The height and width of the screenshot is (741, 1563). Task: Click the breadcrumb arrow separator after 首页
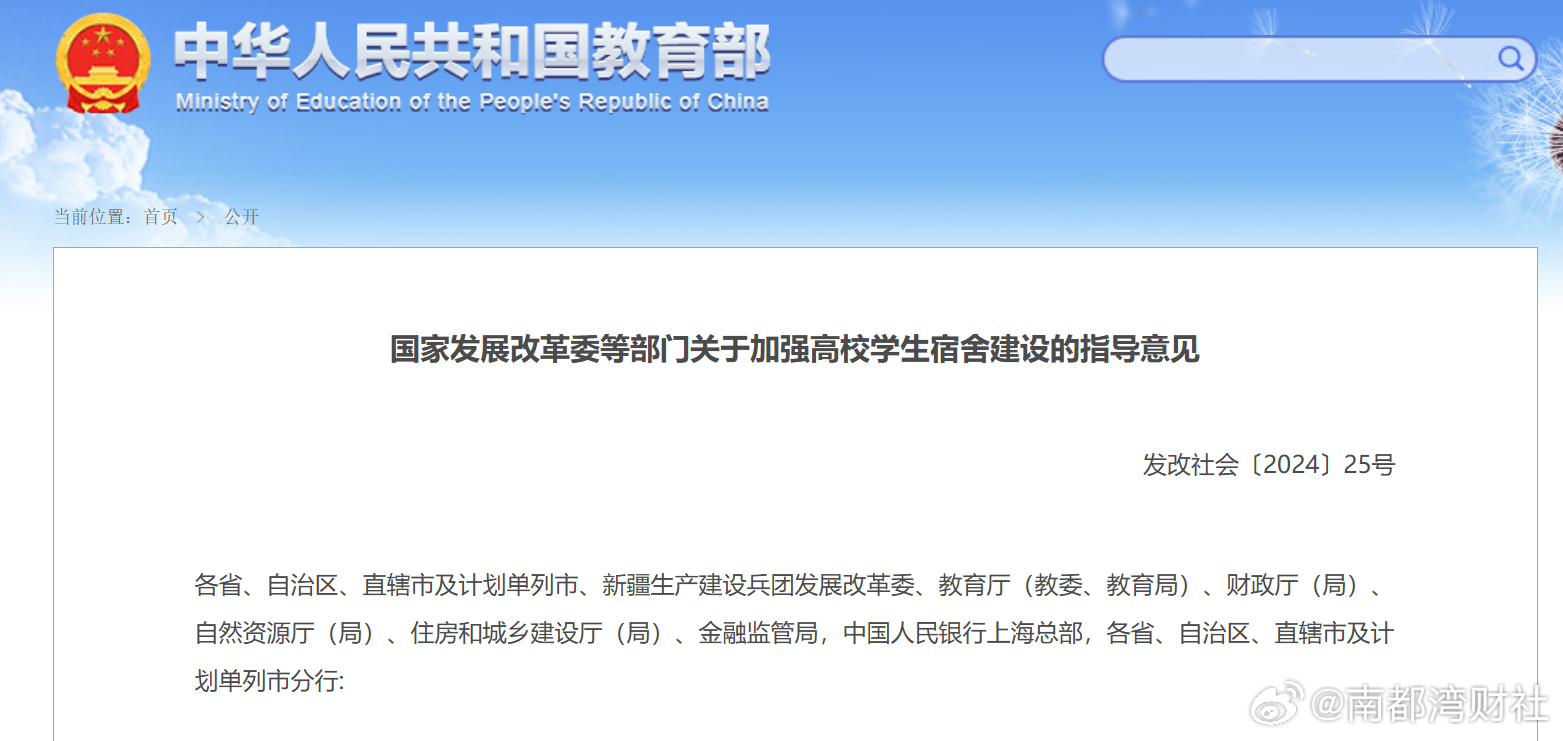200,216
